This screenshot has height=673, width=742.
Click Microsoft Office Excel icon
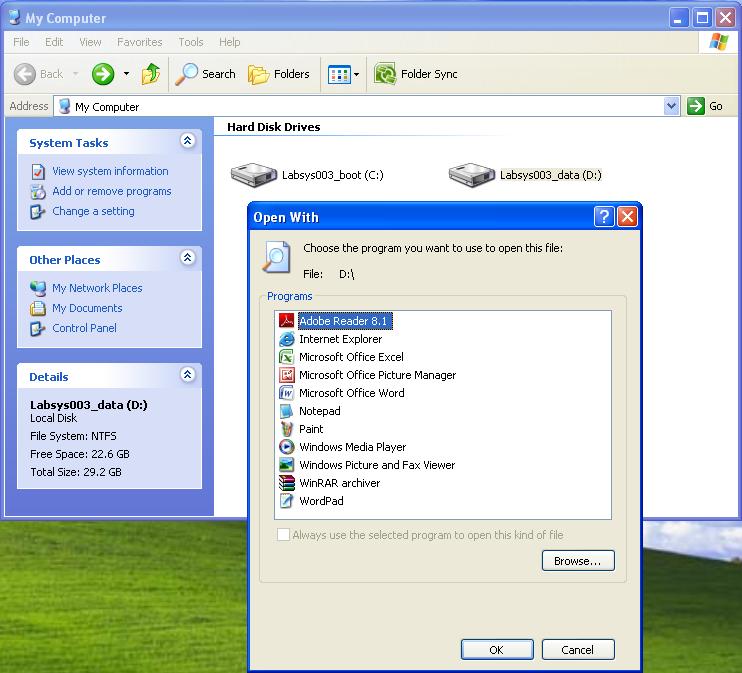(286, 357)
